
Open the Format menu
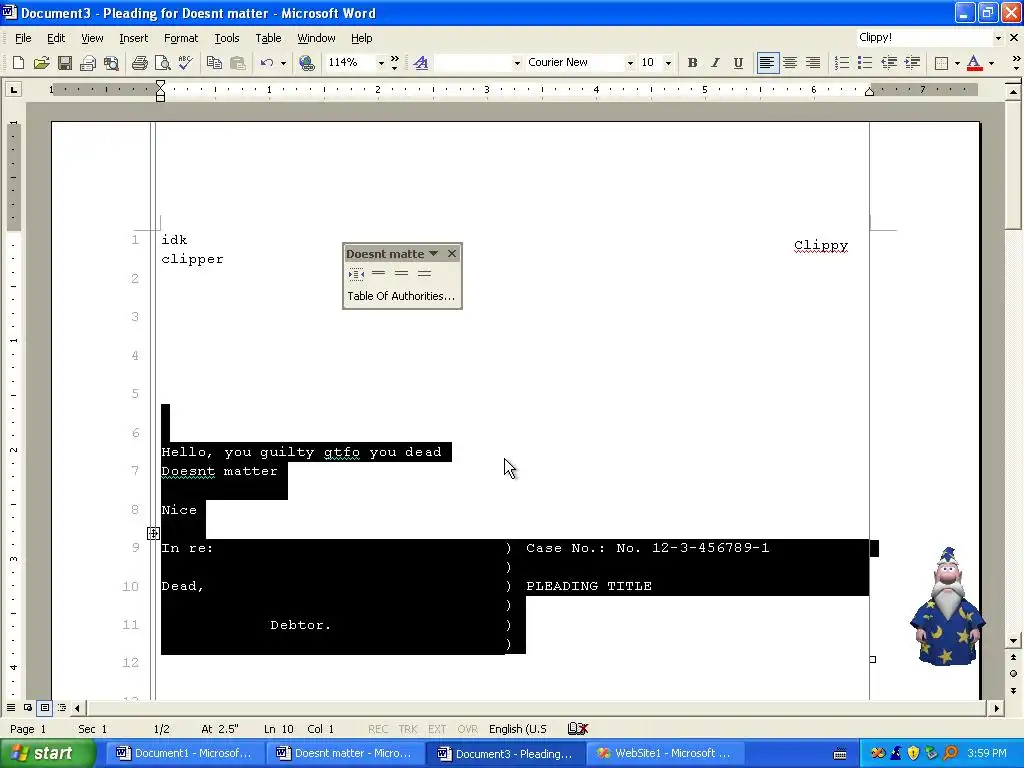click(x=181, y=38)
